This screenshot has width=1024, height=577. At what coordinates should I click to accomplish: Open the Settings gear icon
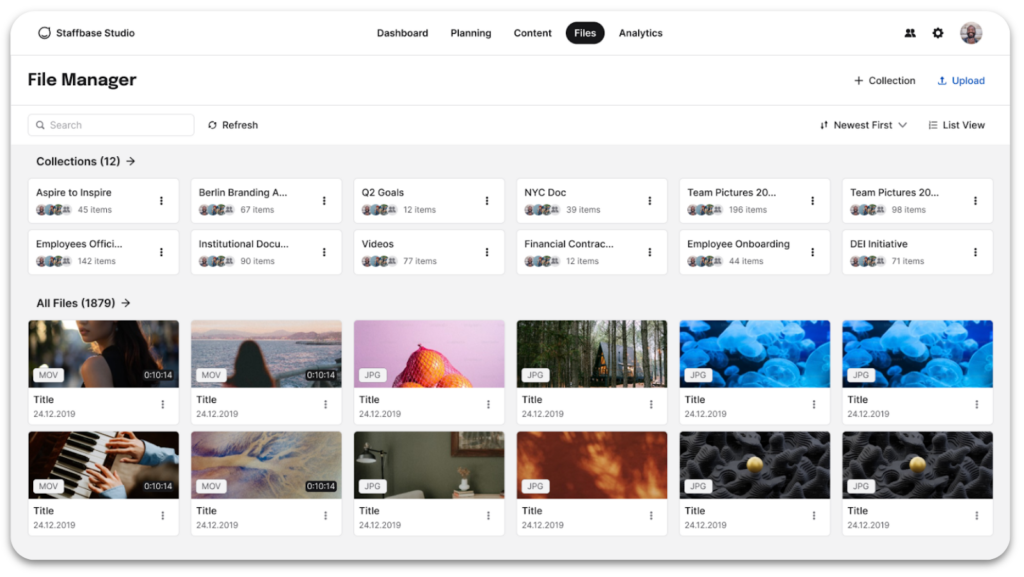(938, 33)
